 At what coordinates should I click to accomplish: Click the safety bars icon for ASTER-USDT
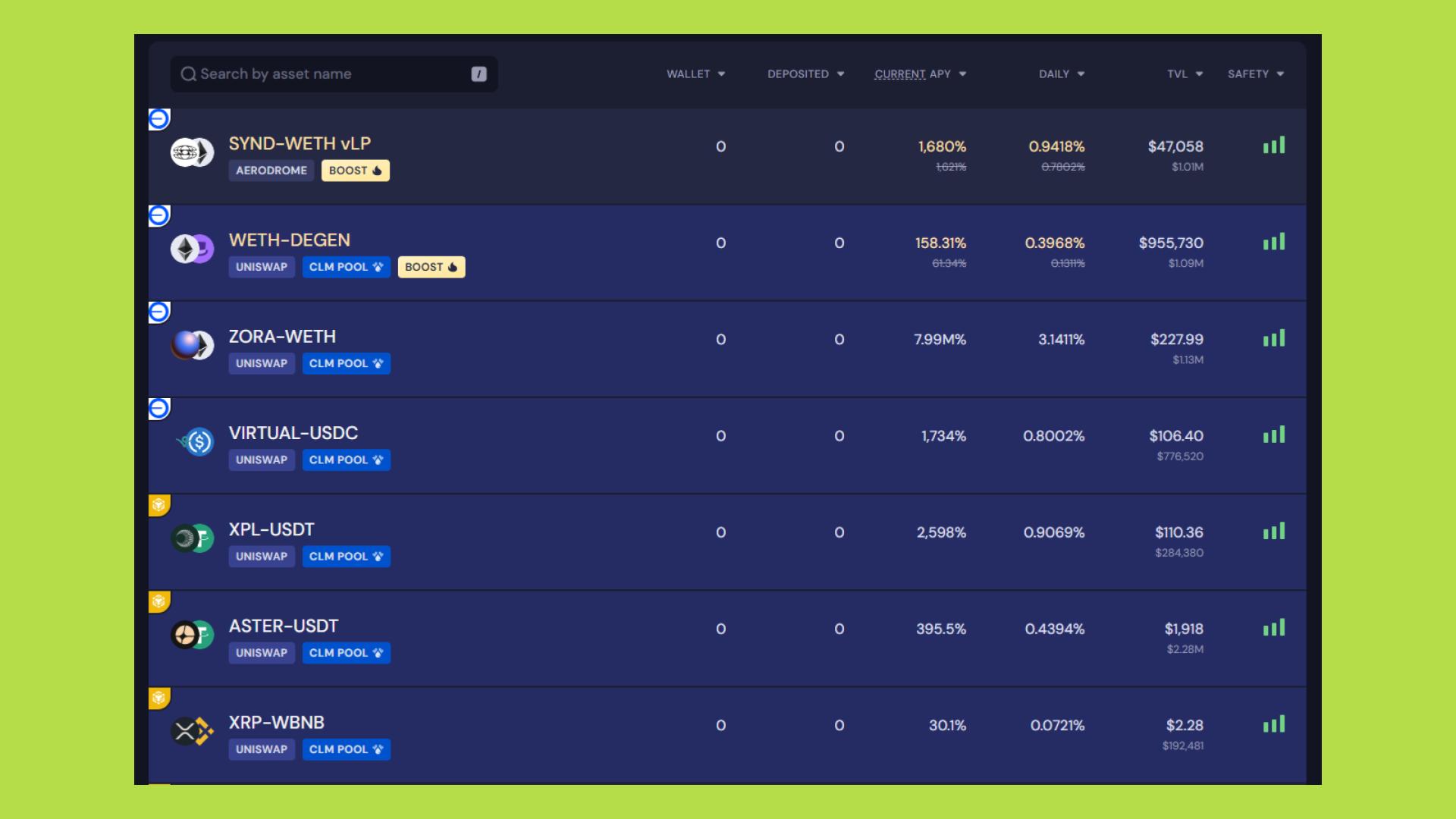click(1274, 628)
